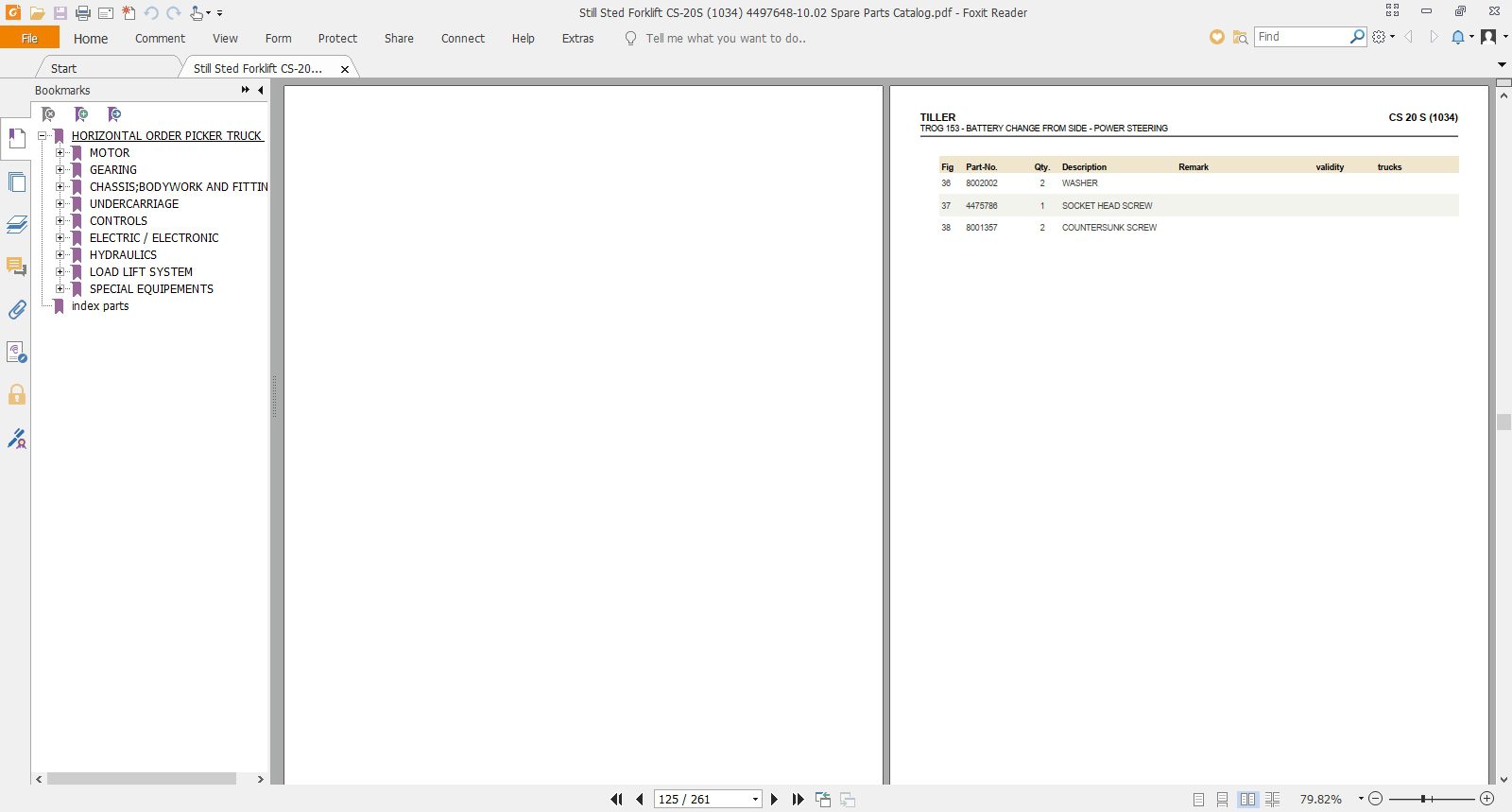Switch to single page view mode
The image size is (1512, 812).
[x=1198, y=800]
